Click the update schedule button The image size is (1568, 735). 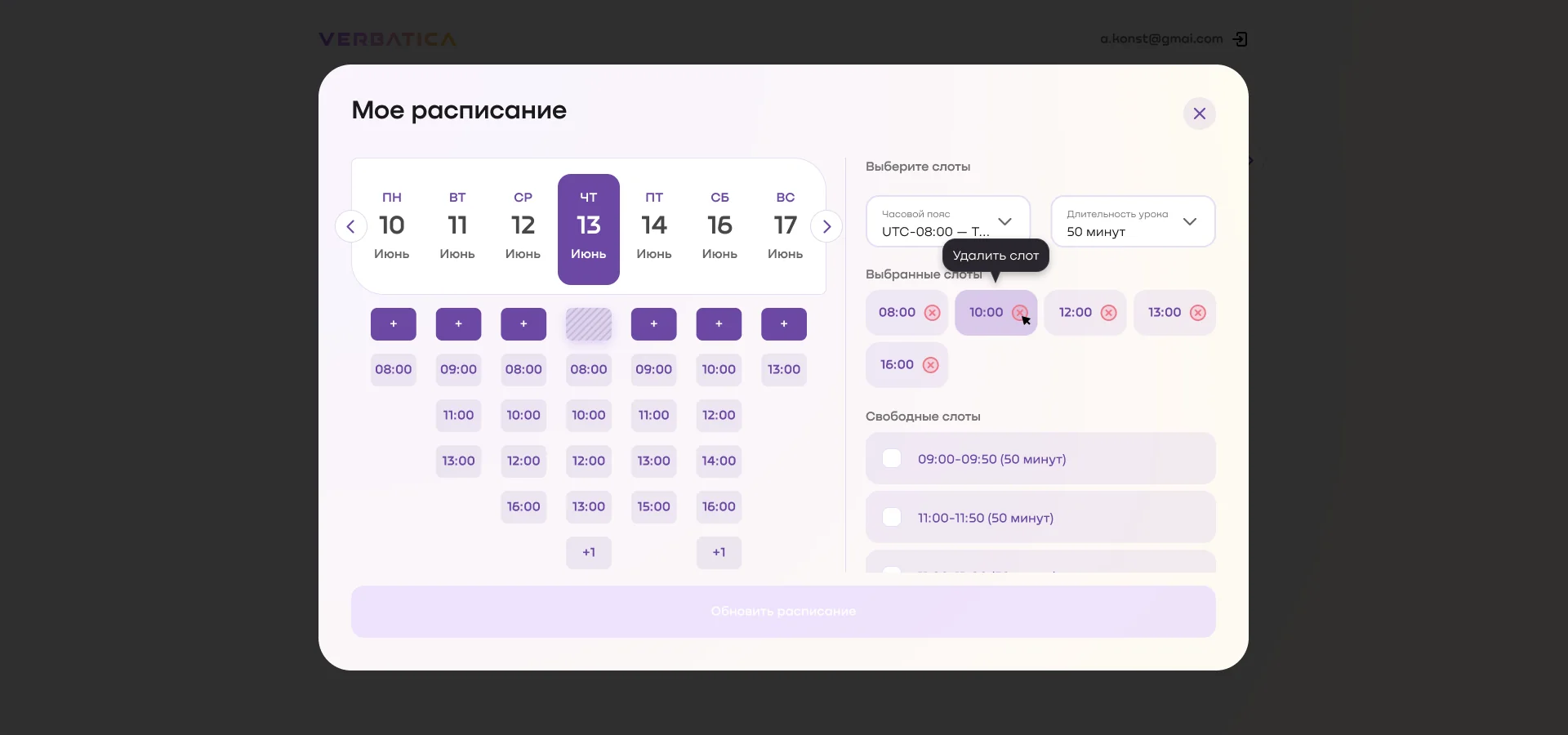coord(783,612)
